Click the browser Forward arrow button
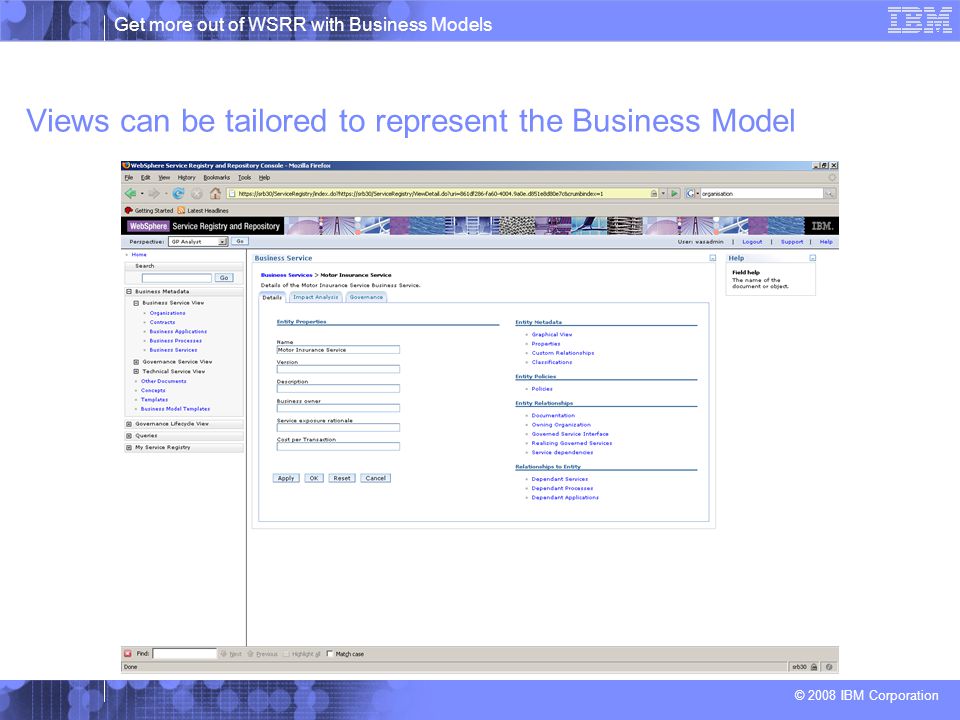960x720 pixels. (153, 193)
